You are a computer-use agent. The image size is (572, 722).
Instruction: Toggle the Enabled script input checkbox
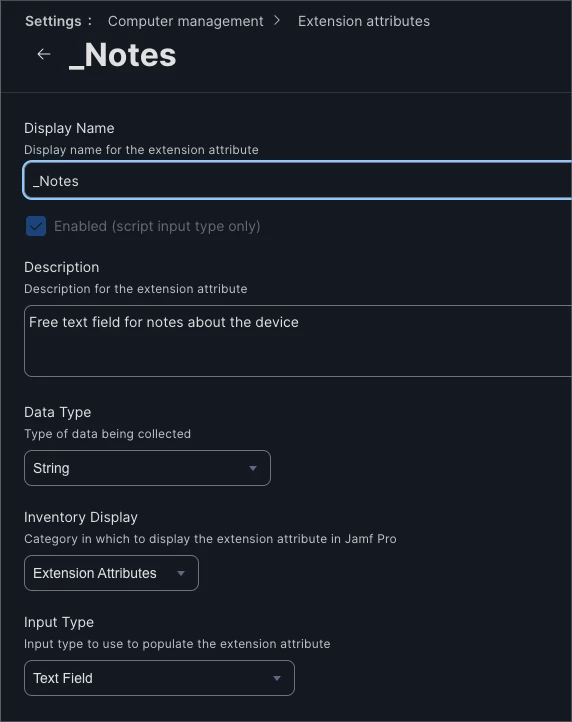[36, 226]
